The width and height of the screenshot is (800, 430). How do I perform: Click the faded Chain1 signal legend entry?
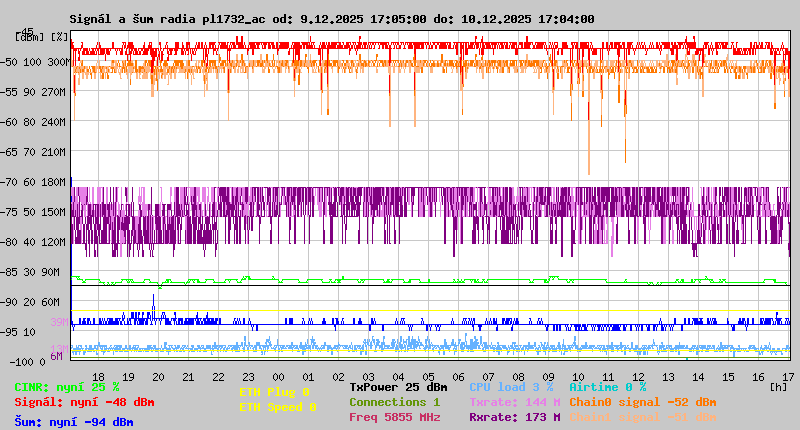tap(642, 417)
